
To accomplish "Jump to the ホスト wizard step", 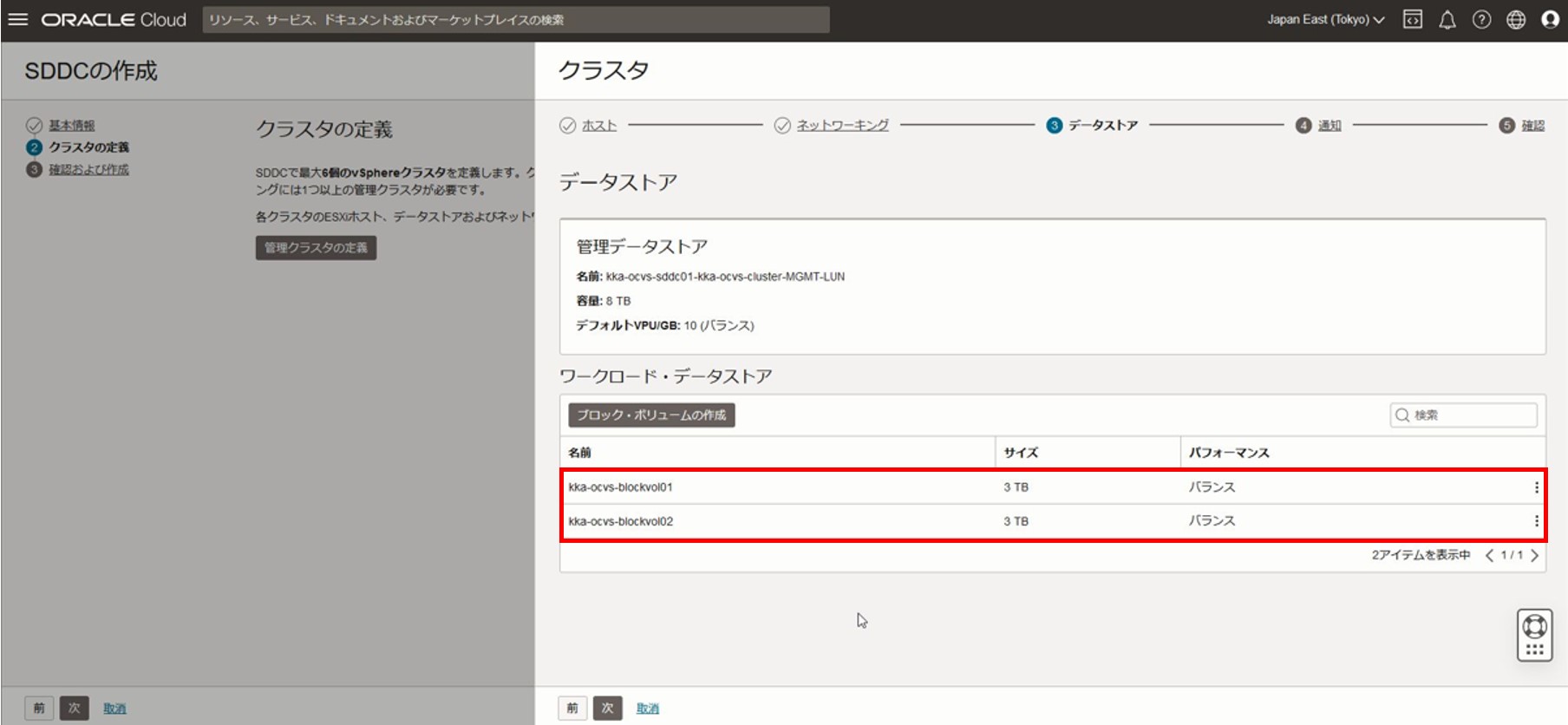I will pos(598,126).
